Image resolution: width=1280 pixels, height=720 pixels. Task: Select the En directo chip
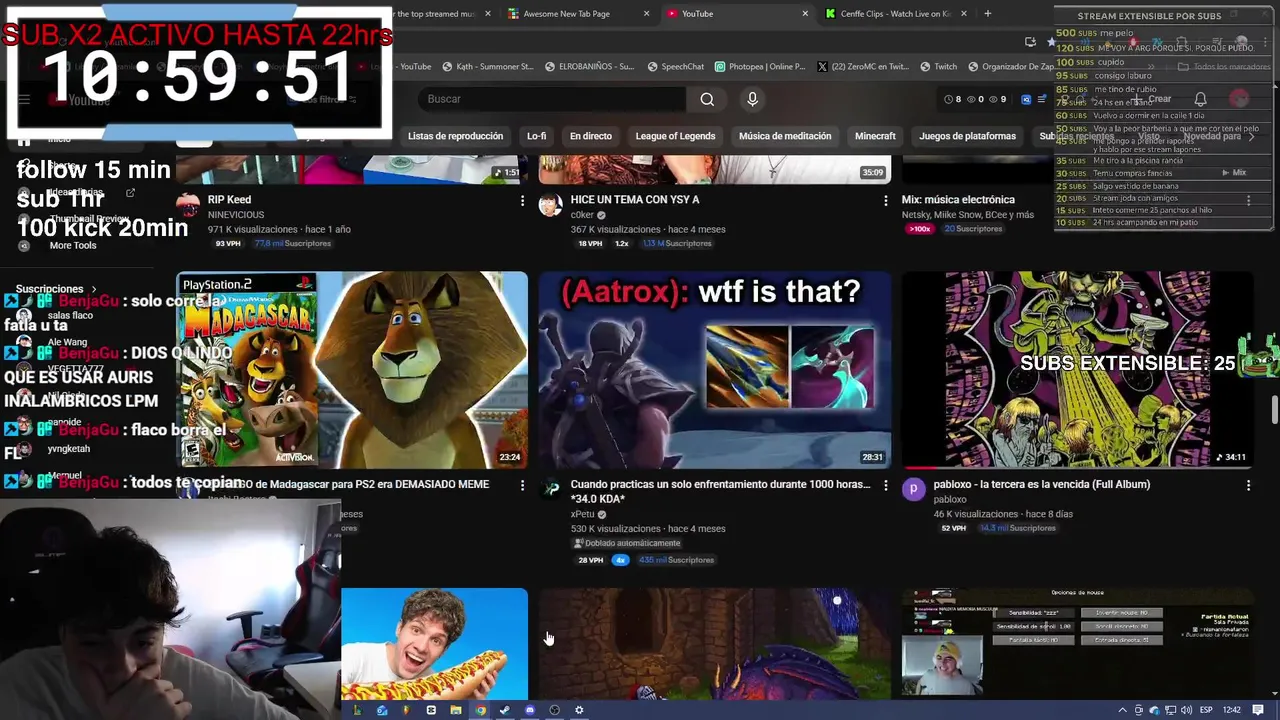click(x=591, y=136)
